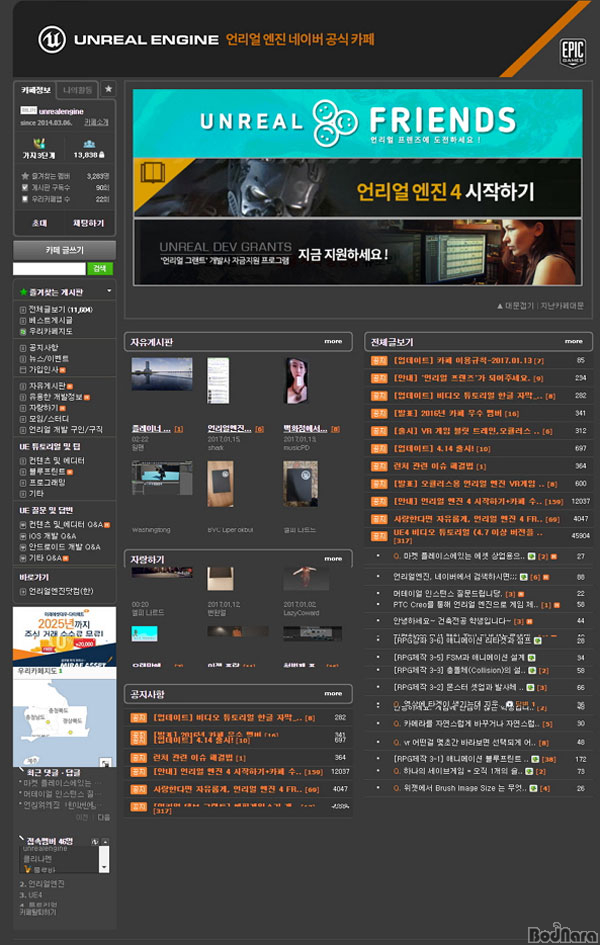Open 블루프린트 tutorial board in the sidebar
The height and width of the screenshot is (945, 600).
point(47,471)
